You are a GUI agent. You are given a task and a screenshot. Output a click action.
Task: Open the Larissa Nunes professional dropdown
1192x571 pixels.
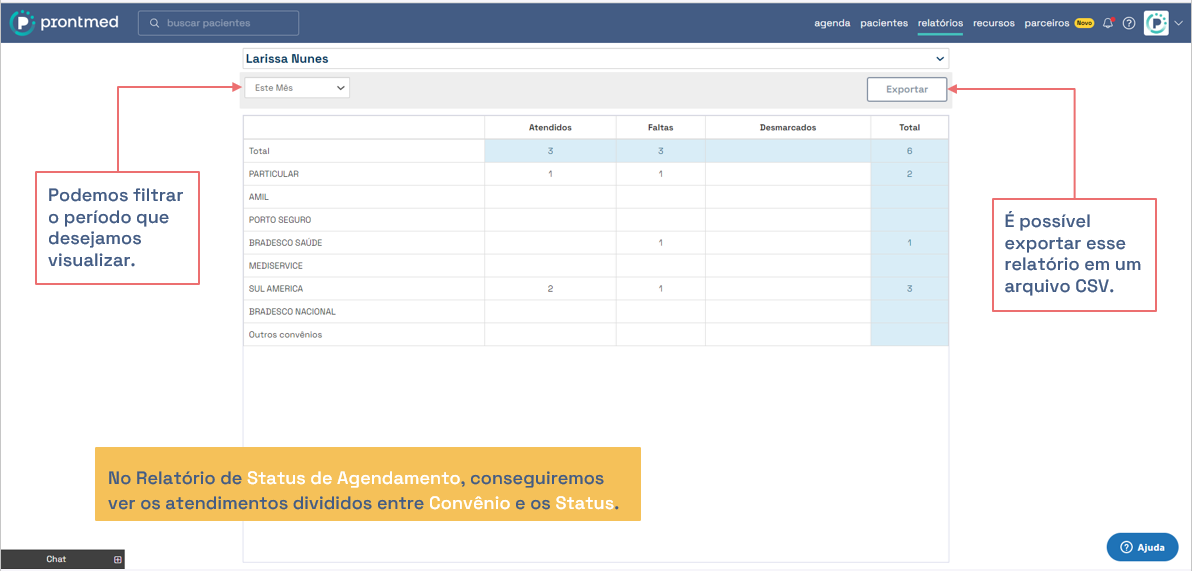coord(596,59)
